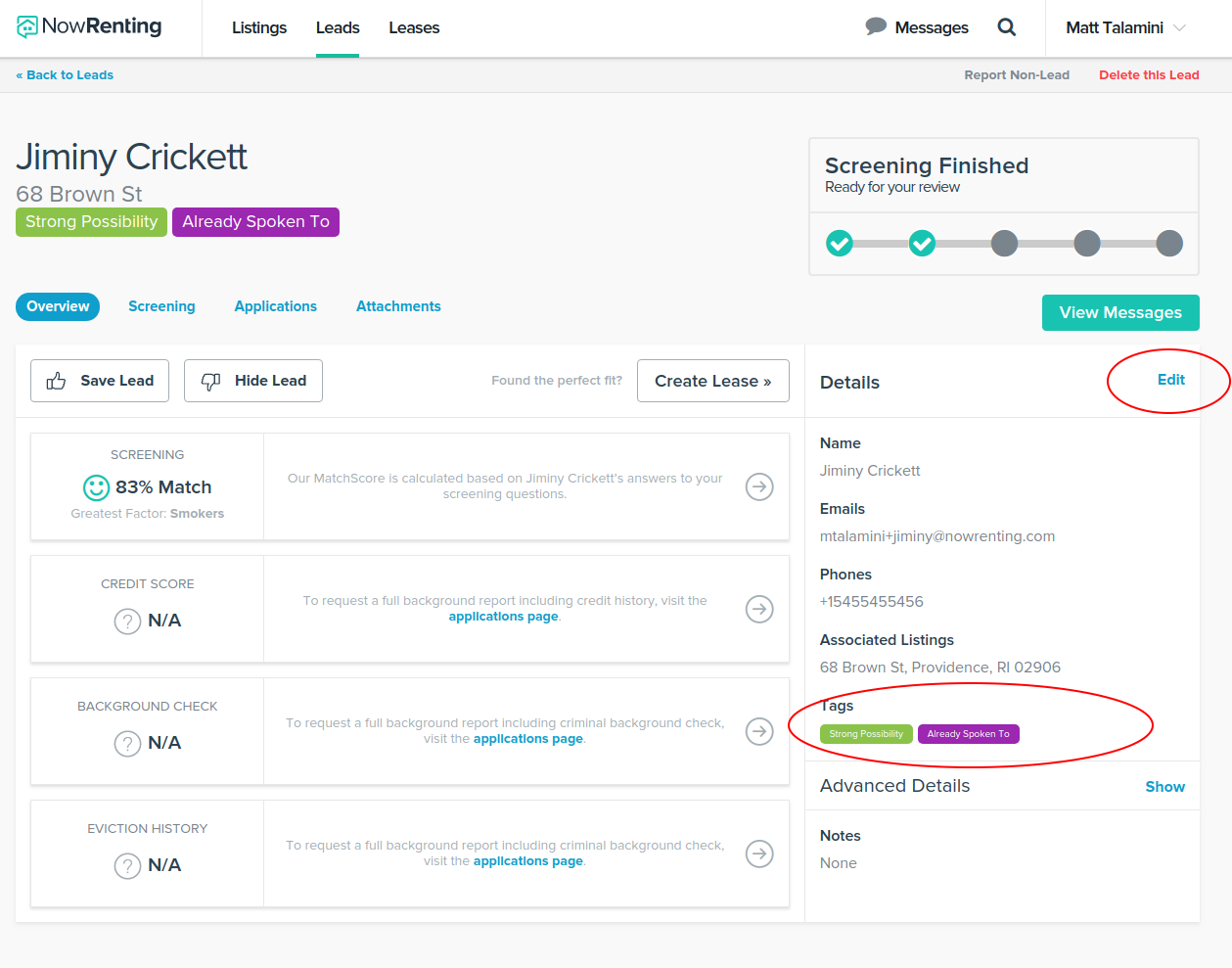The width and height of the screenshot is (1232, 968).
Task: Click the 83% Match score text
Action: coord(163,487)
